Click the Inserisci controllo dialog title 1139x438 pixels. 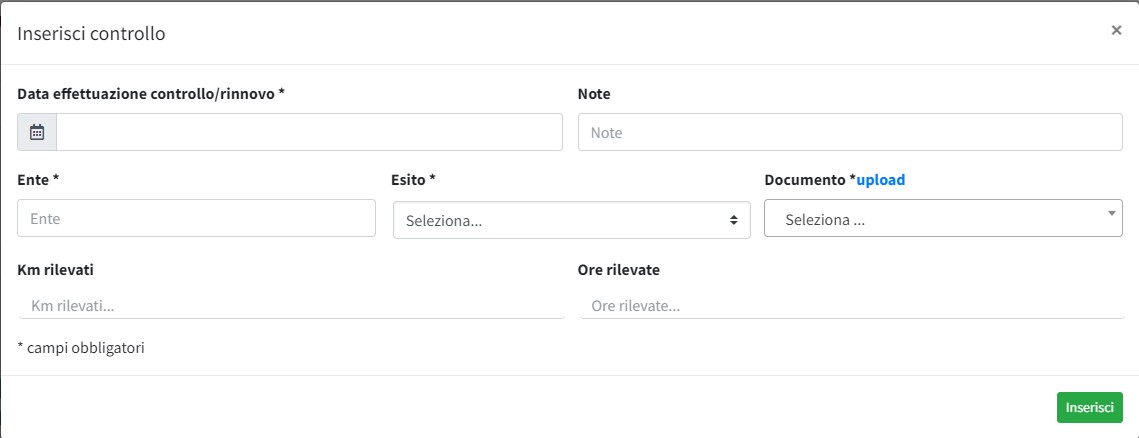(91, 34)
